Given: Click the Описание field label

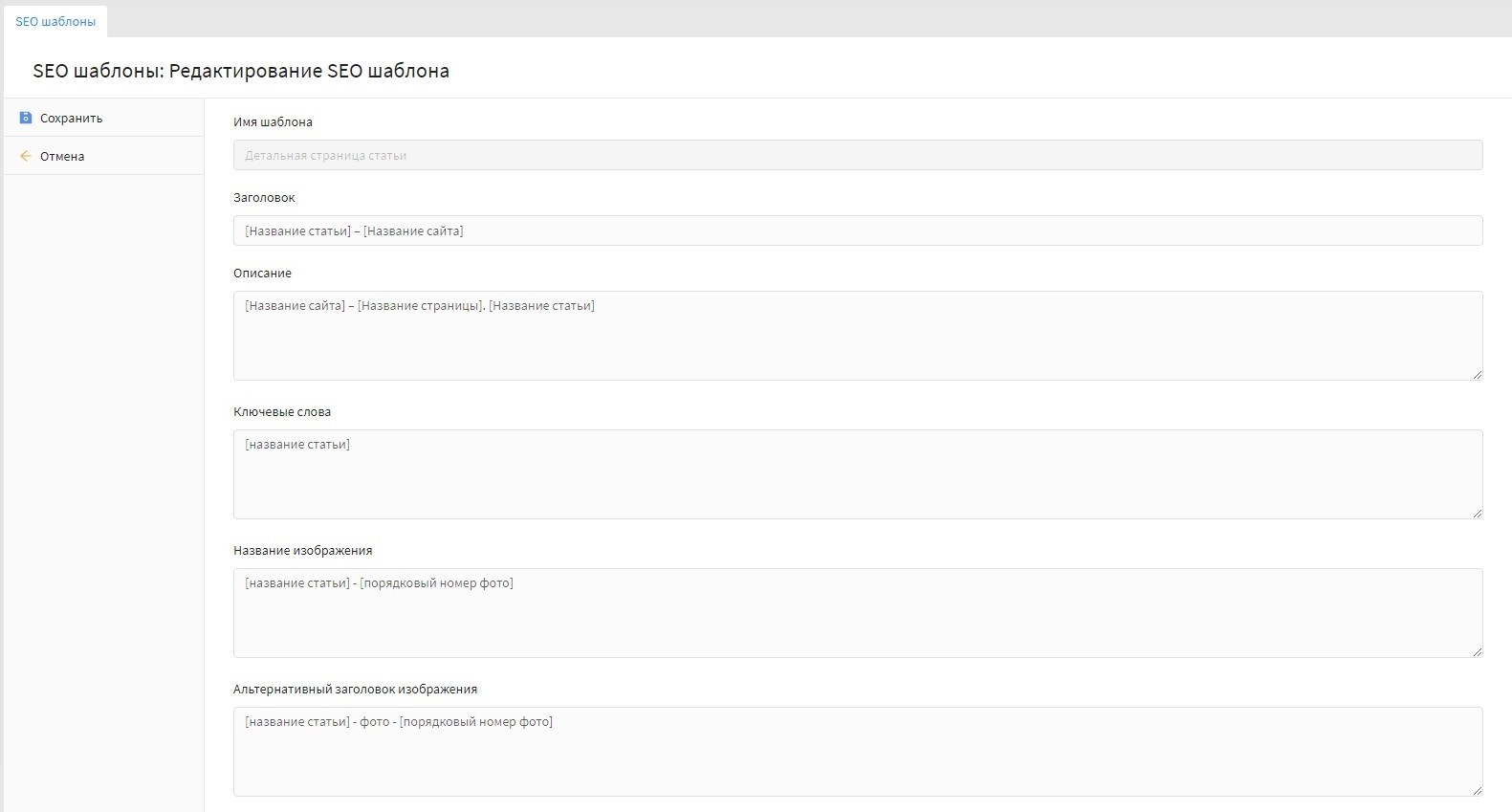Looking at the screenshot, I should pos(262,274).
